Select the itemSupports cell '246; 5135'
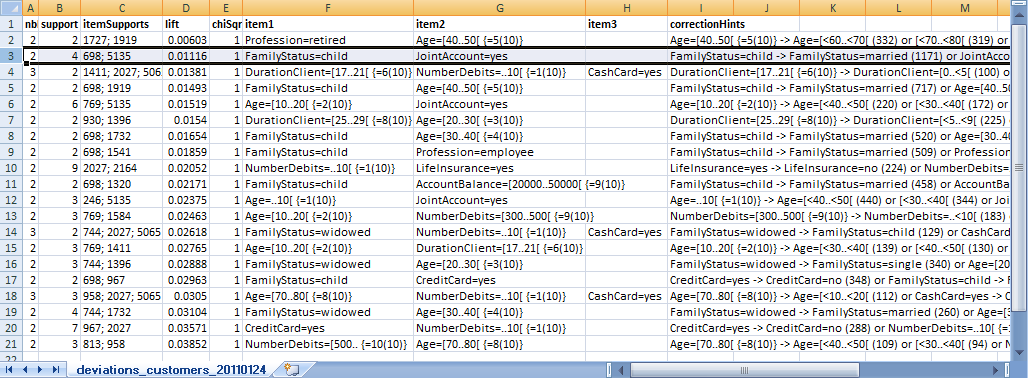 [x=122, y=201]
